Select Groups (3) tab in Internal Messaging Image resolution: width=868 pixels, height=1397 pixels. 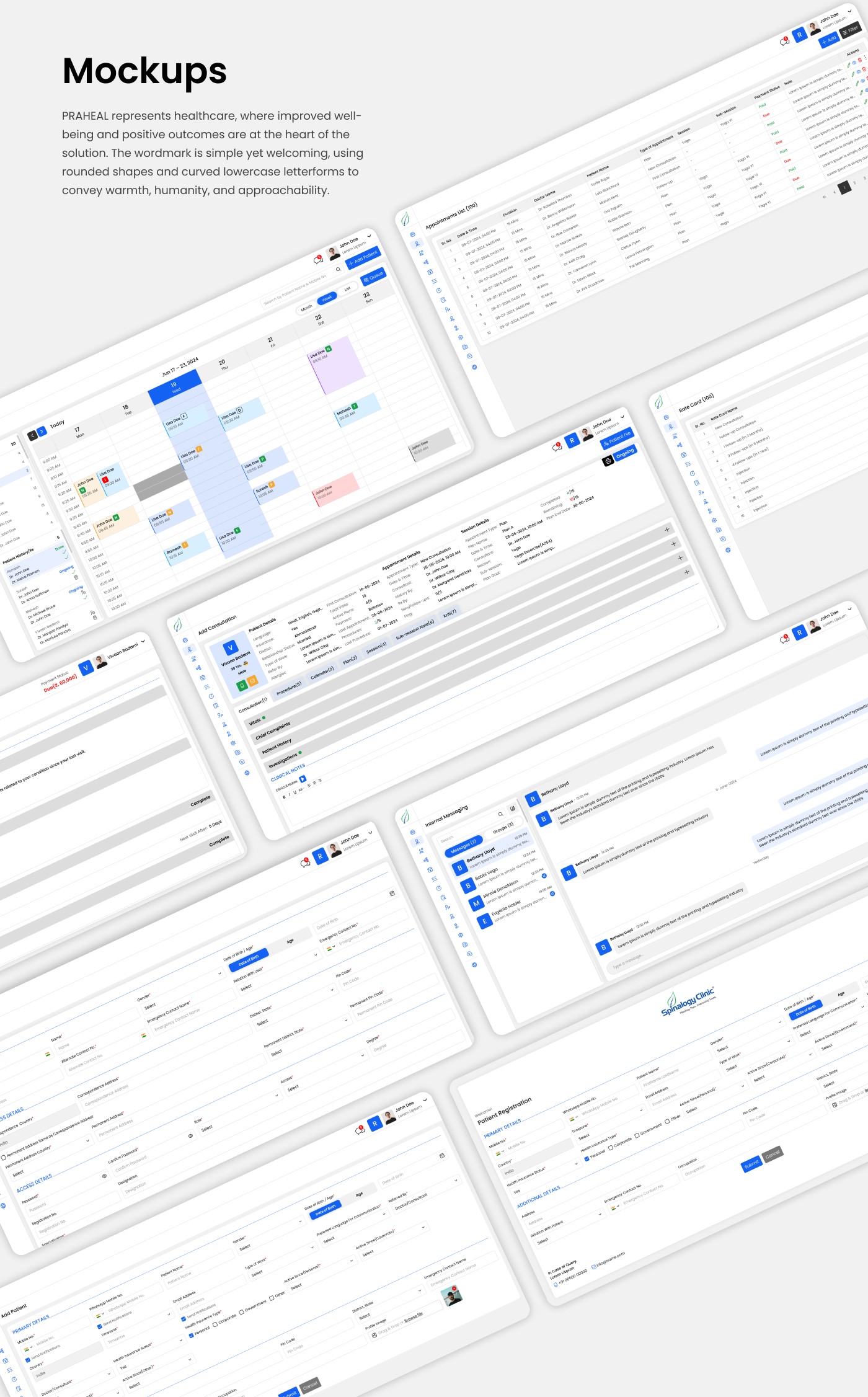coord(503,828)
